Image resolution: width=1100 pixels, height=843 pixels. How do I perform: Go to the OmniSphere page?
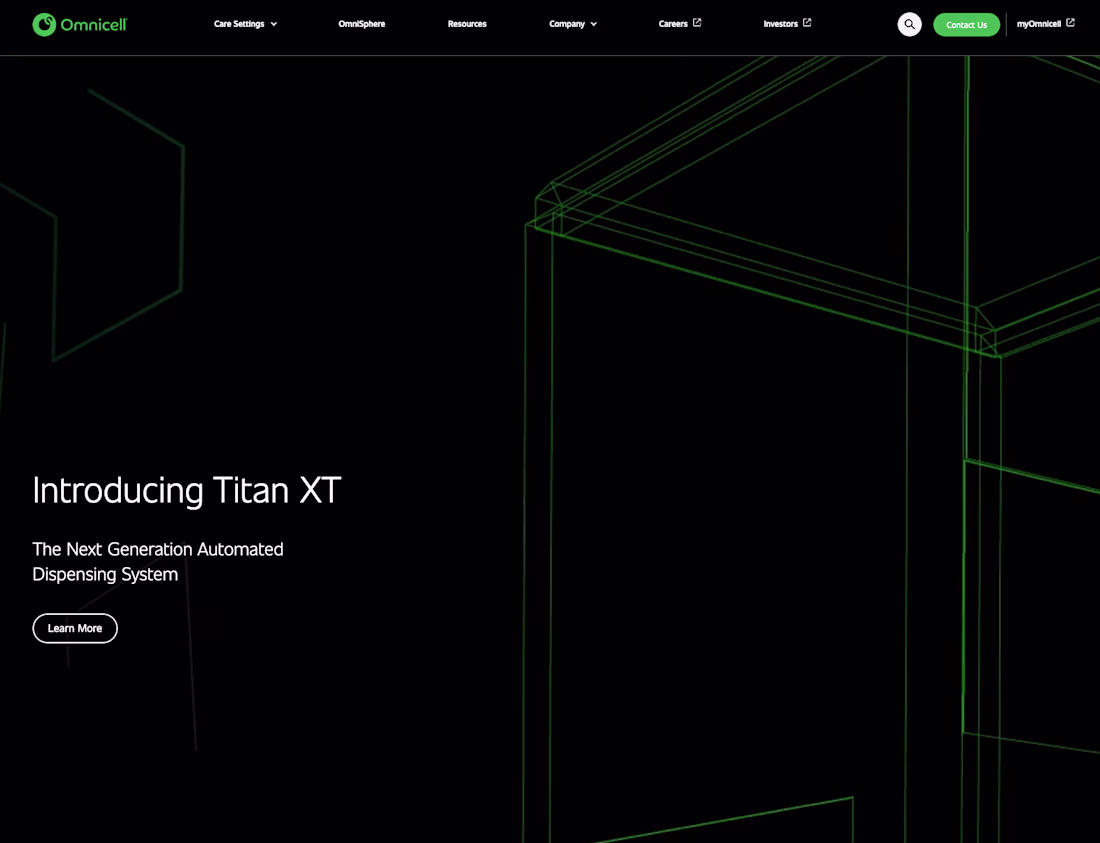361,24
